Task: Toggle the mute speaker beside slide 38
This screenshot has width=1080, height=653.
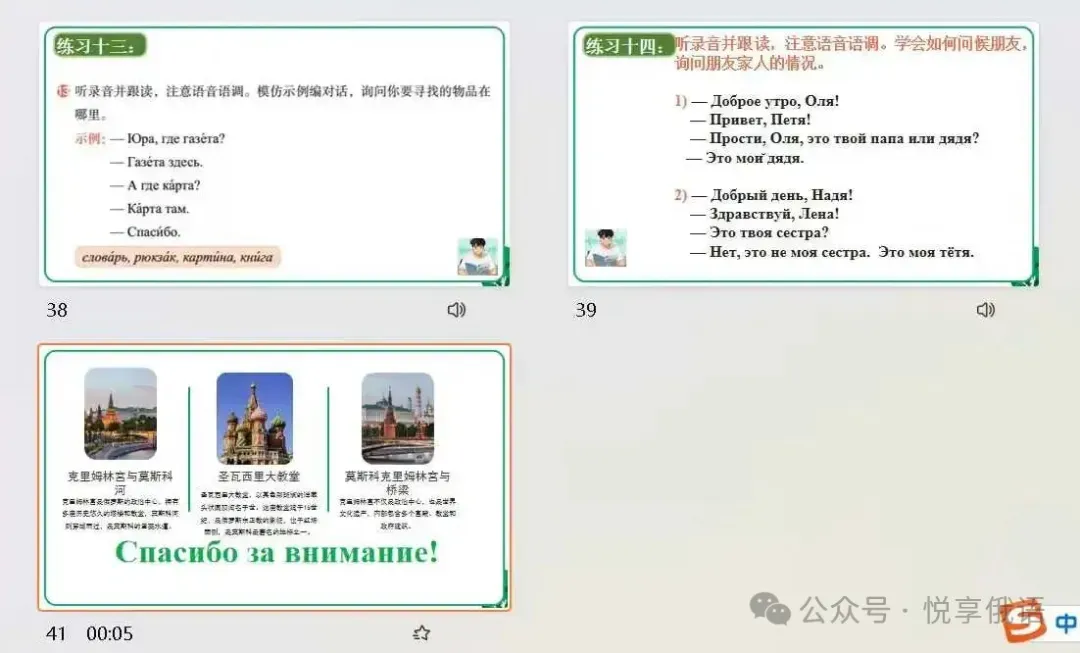Action: 456,310
